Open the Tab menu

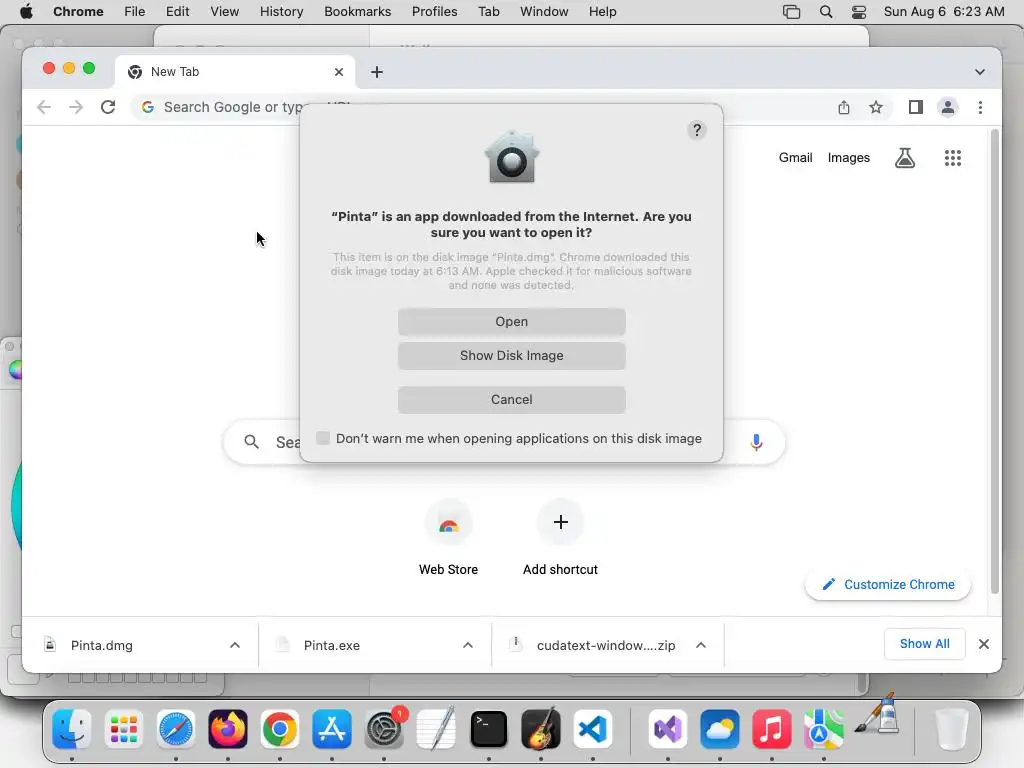pyautogui.click(x=488, y=12)
